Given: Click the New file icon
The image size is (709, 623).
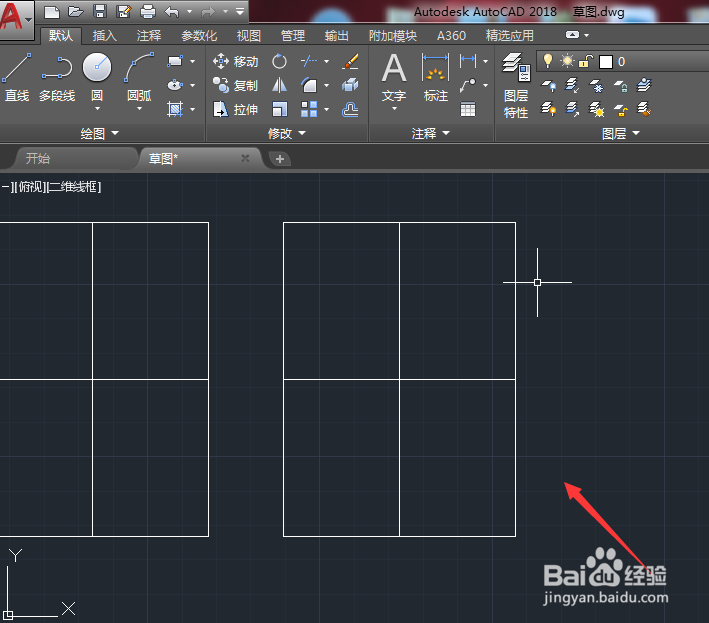Looking at the screenshot, I should (x=52, y=12).
